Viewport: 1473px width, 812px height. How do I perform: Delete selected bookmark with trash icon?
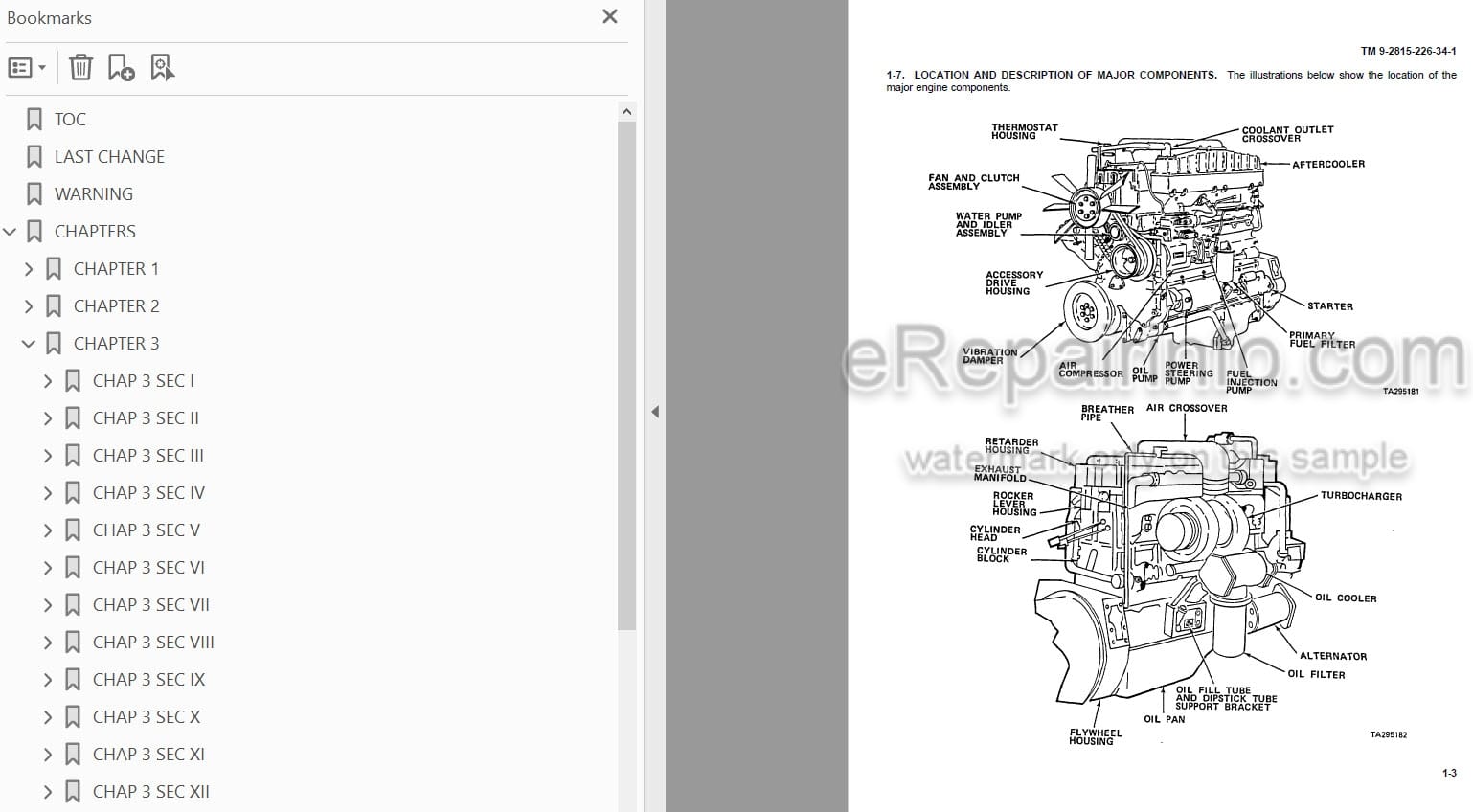[81, 67]
